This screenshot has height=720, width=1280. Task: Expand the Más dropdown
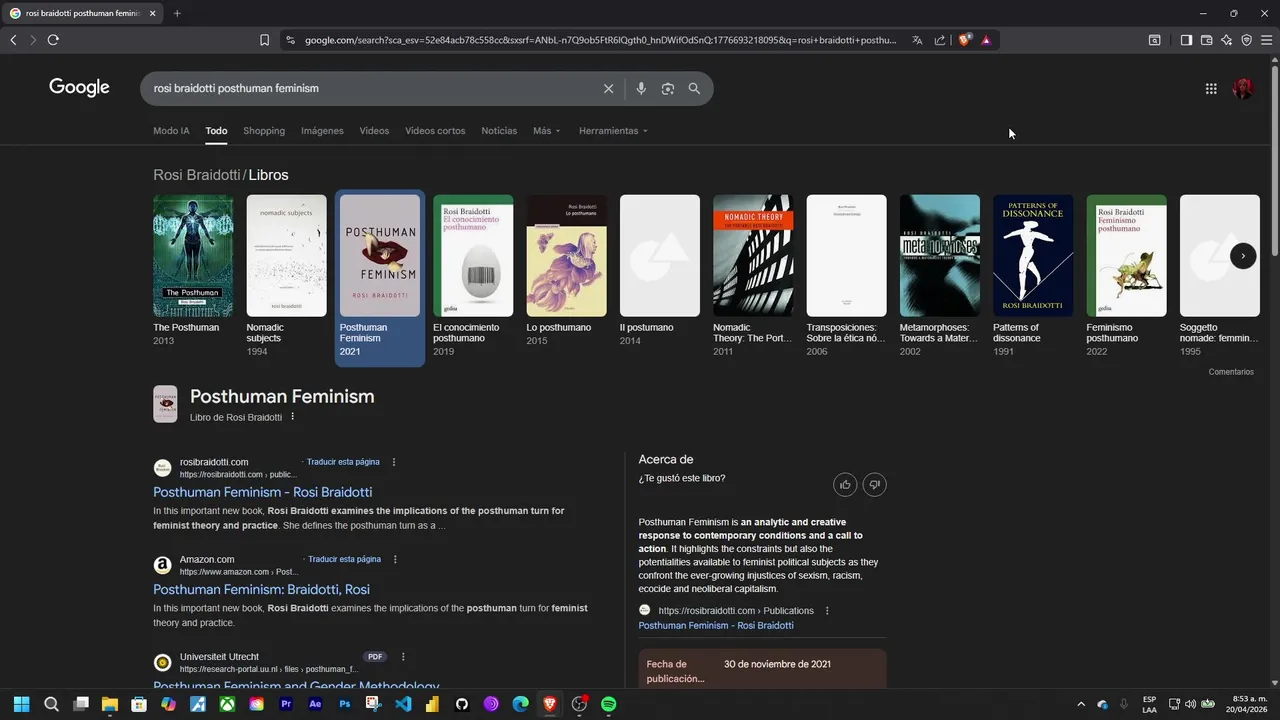[547, 131]
